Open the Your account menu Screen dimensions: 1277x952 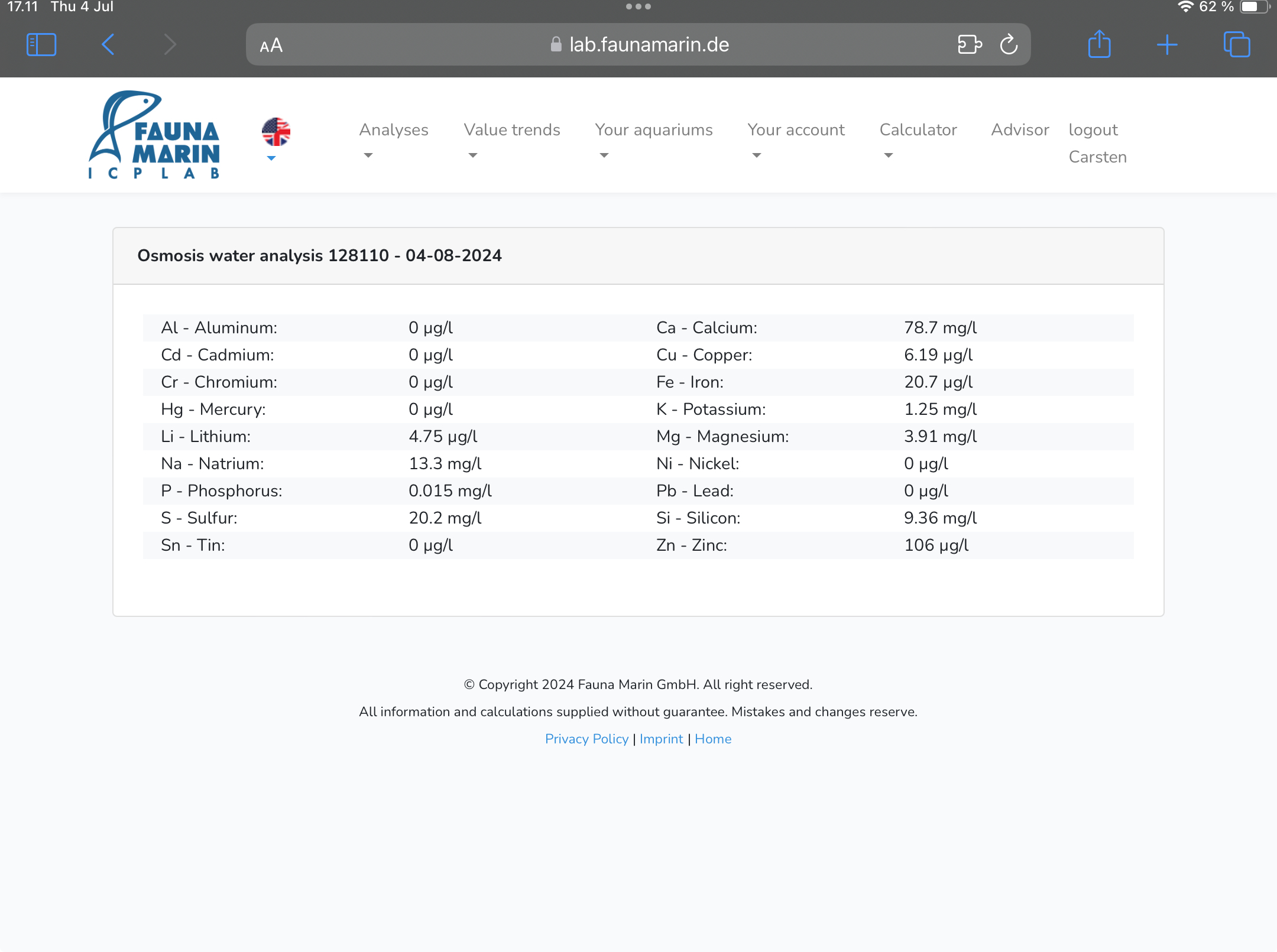[796, 130]
